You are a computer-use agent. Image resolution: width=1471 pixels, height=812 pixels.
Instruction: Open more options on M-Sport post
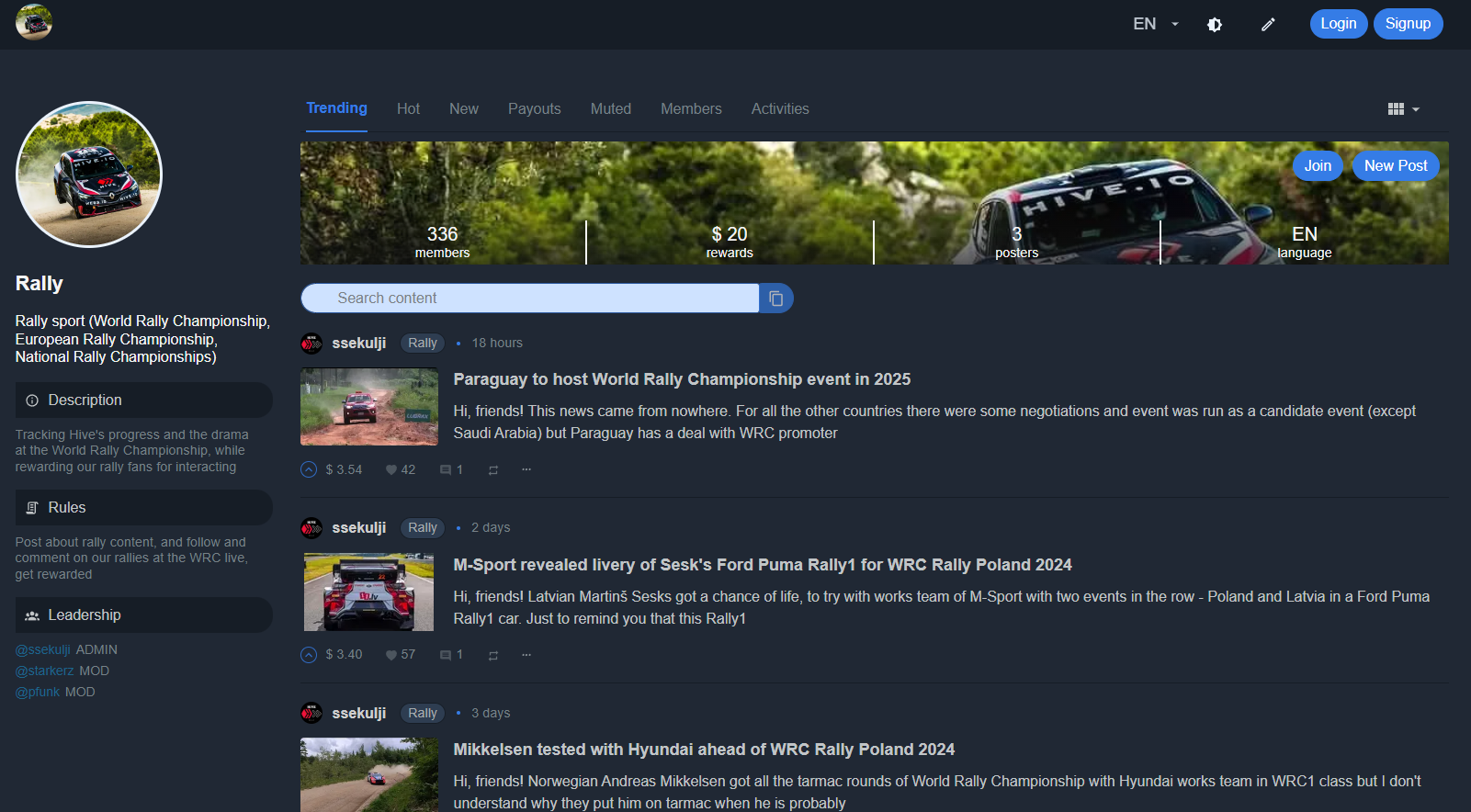(526, 655)
